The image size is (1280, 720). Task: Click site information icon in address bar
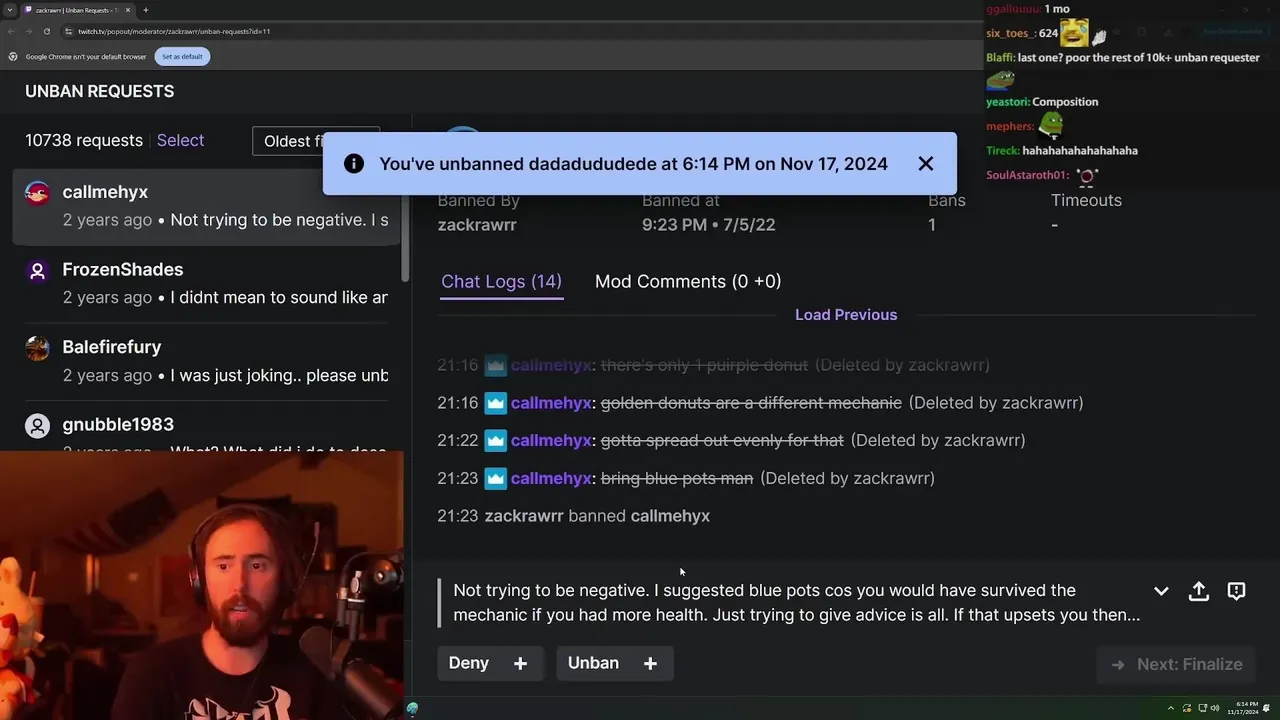[66, 31]
